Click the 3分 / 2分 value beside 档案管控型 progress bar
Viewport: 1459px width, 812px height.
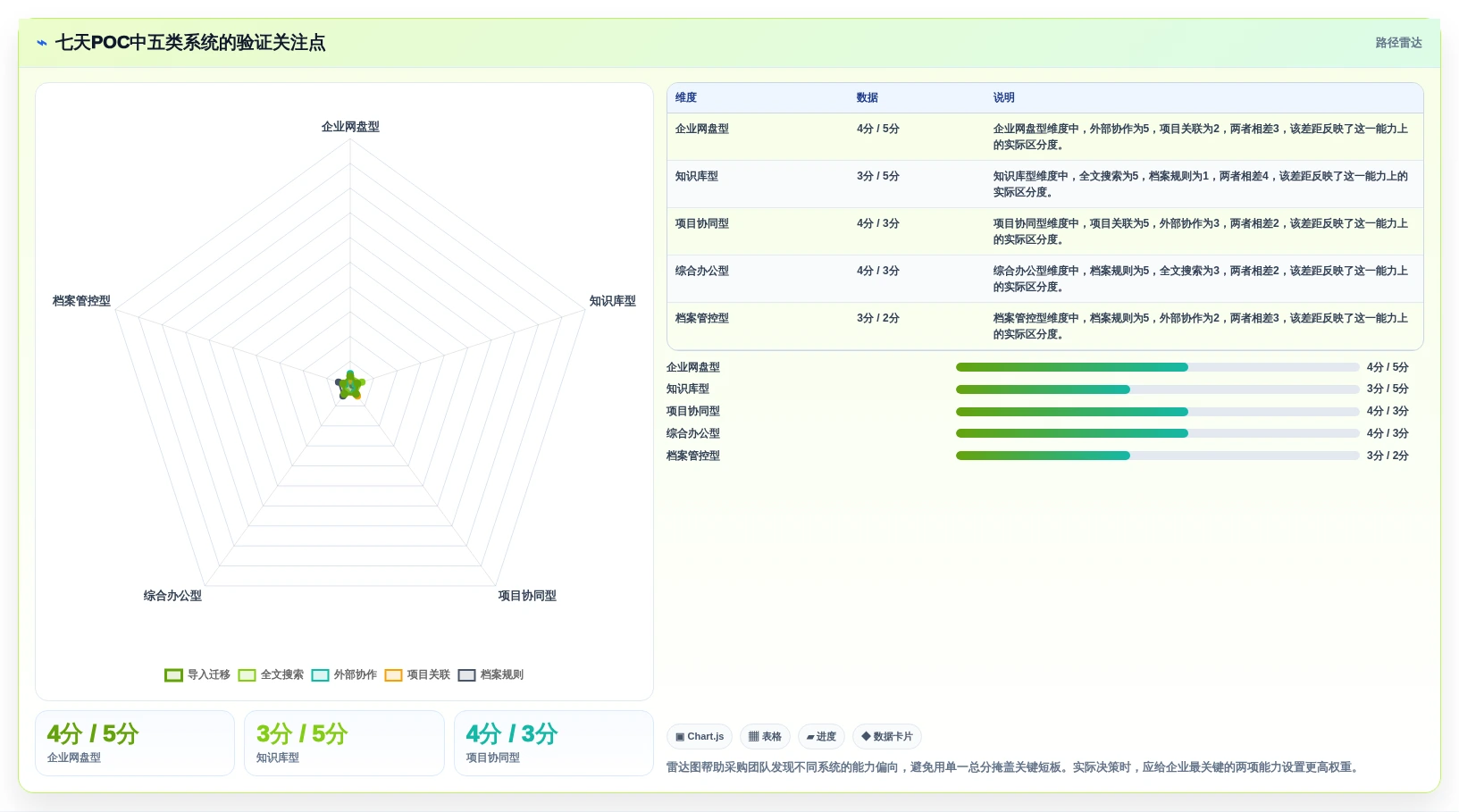[x=1388, y=456]
